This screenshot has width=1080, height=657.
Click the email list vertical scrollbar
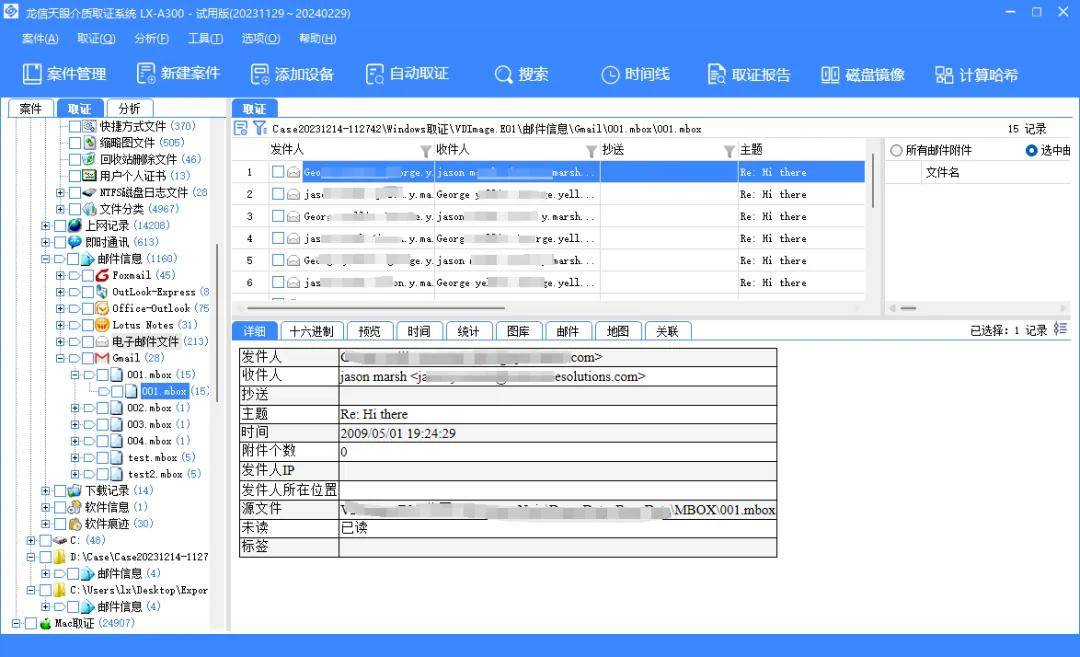(x=873, y=180)
